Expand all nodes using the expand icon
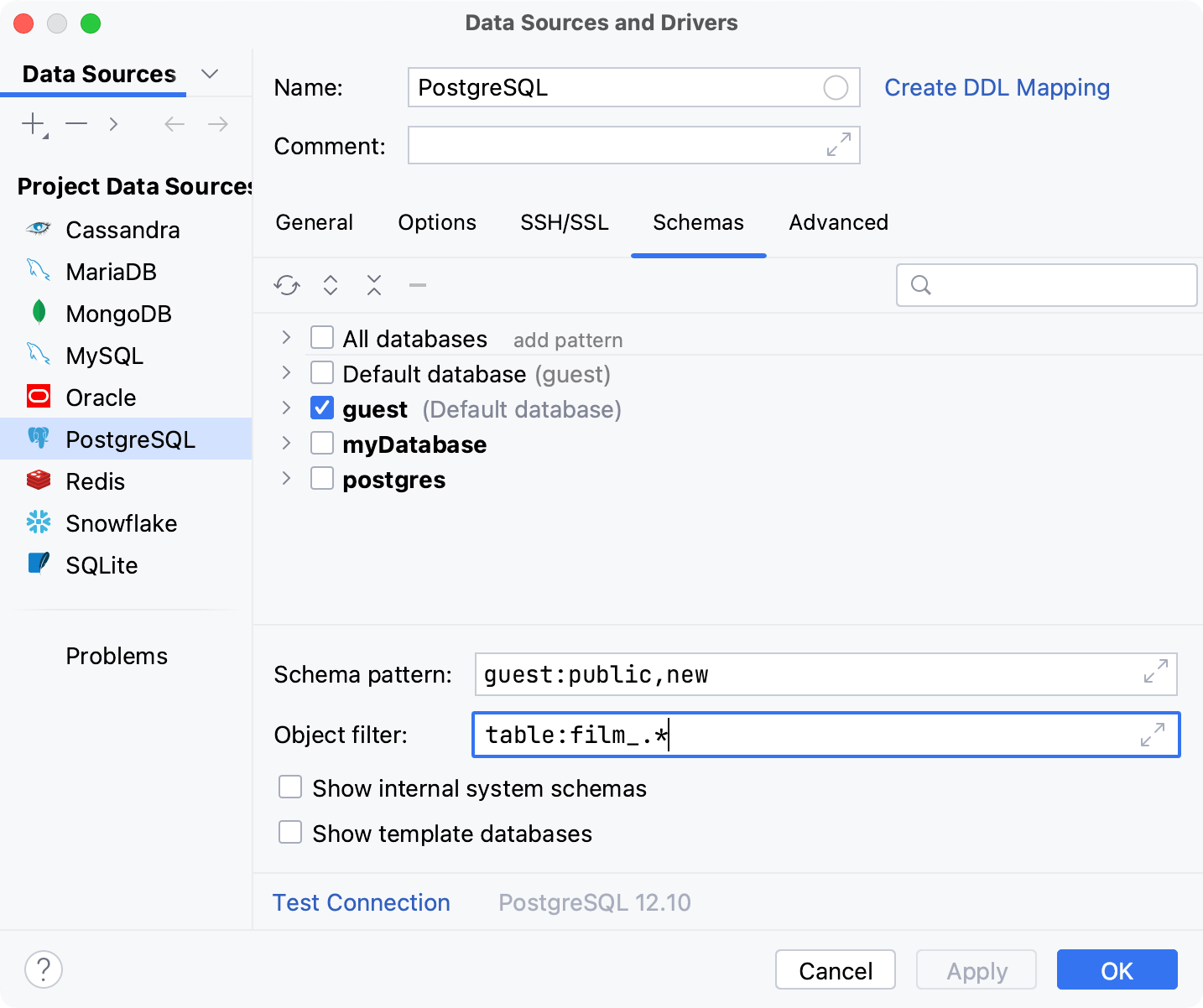 (x=330, y=285)
